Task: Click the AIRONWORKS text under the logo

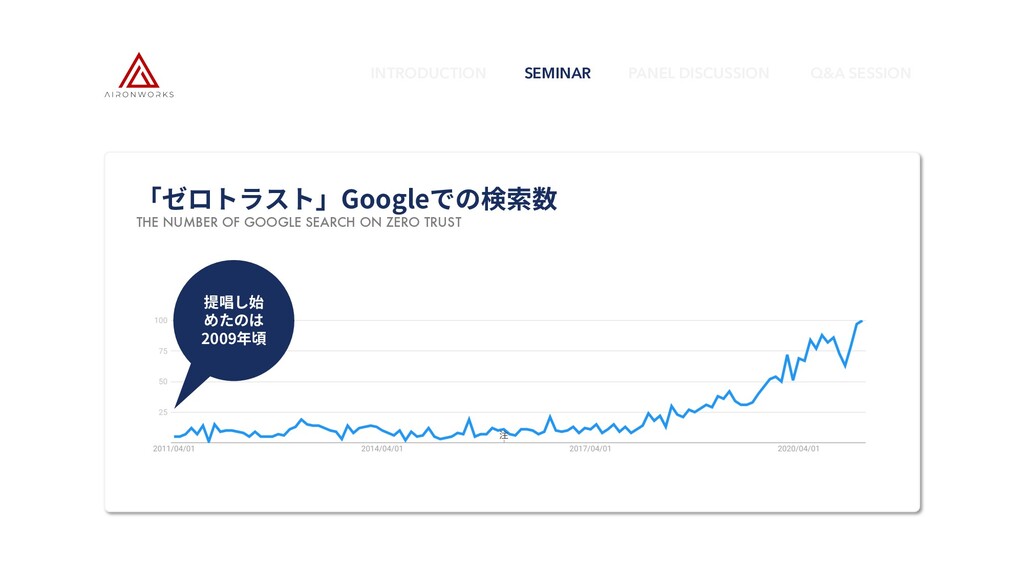Action: pos(139,94)
